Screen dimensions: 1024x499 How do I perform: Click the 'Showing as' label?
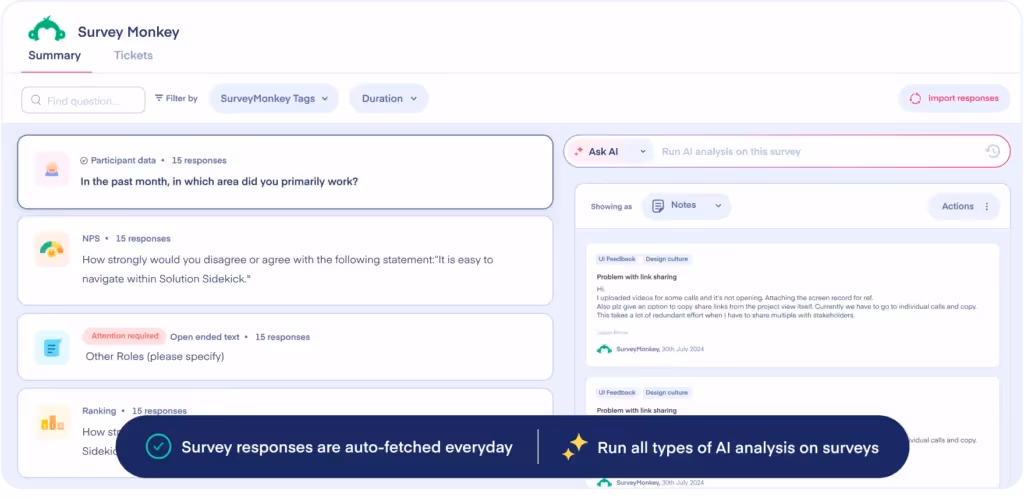click(x=611, y=206)
